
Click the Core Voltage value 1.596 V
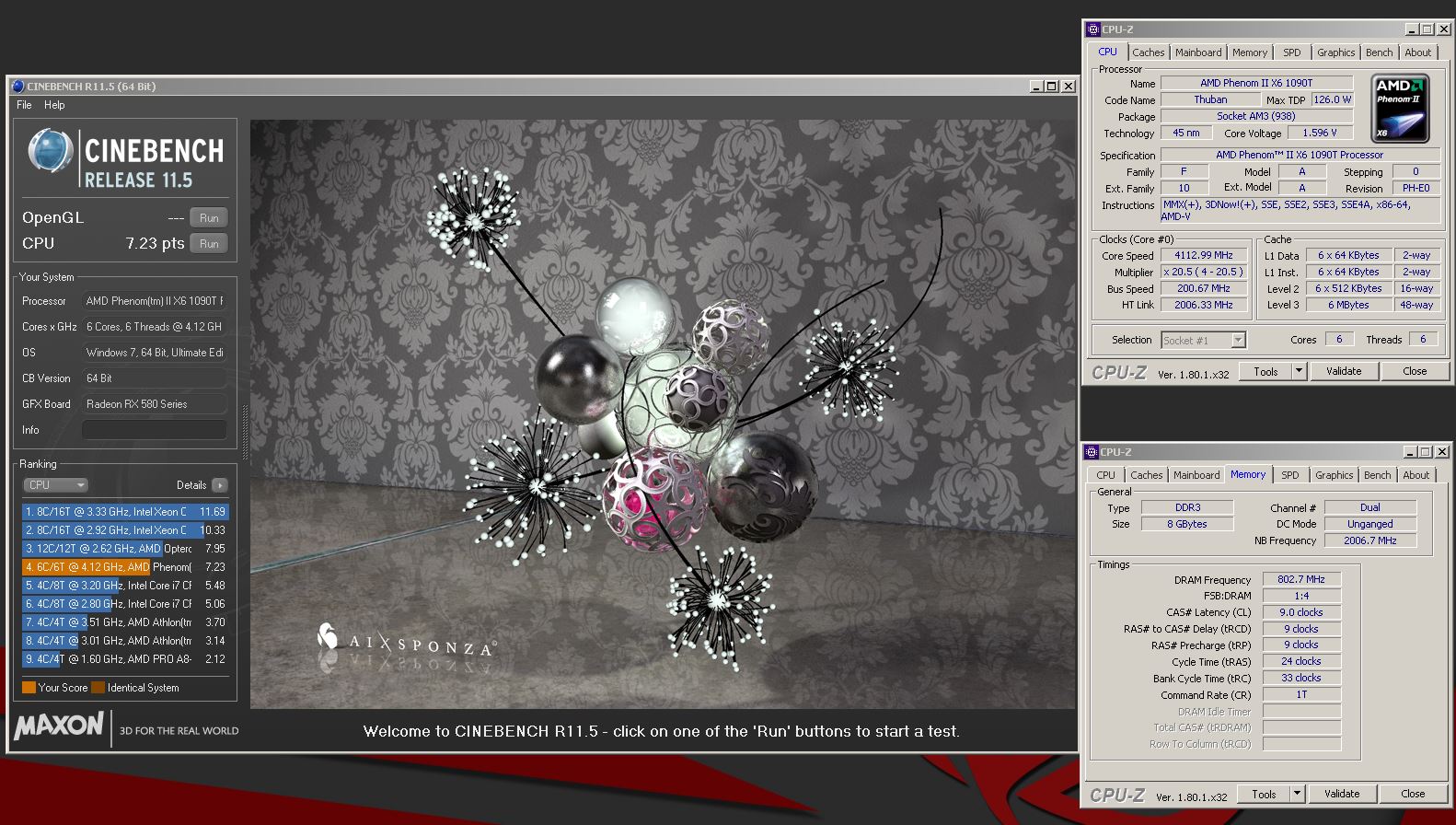tap(1320, 133)
